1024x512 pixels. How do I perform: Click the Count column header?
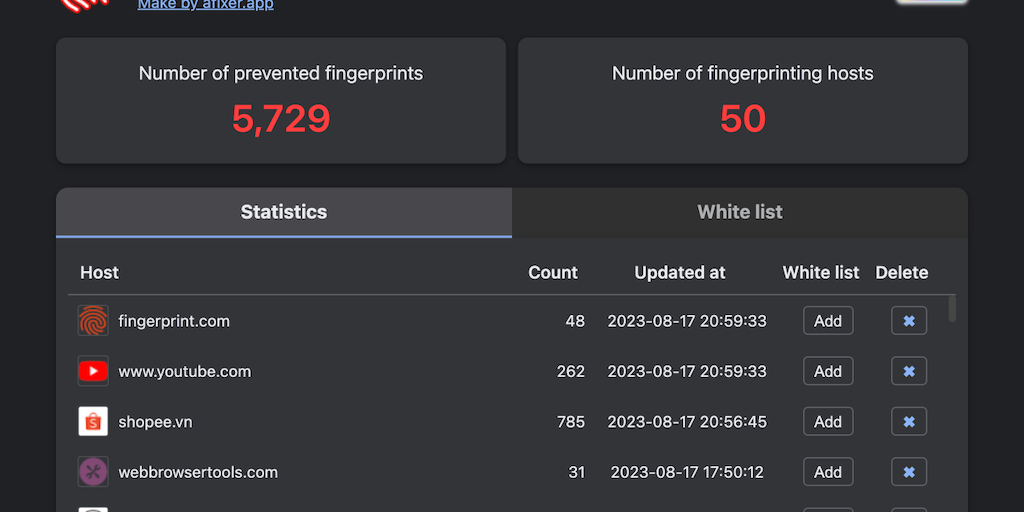(553, 272)
